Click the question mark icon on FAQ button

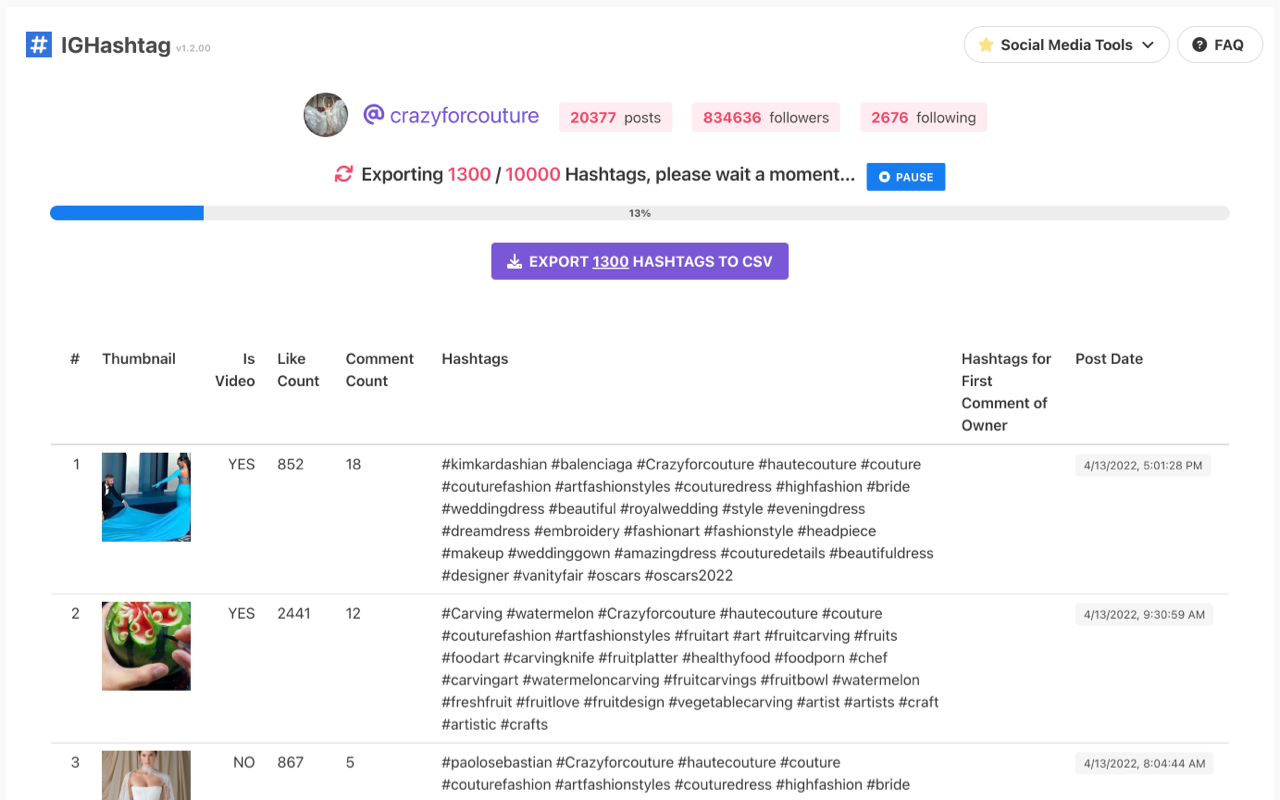(1198, 44)
